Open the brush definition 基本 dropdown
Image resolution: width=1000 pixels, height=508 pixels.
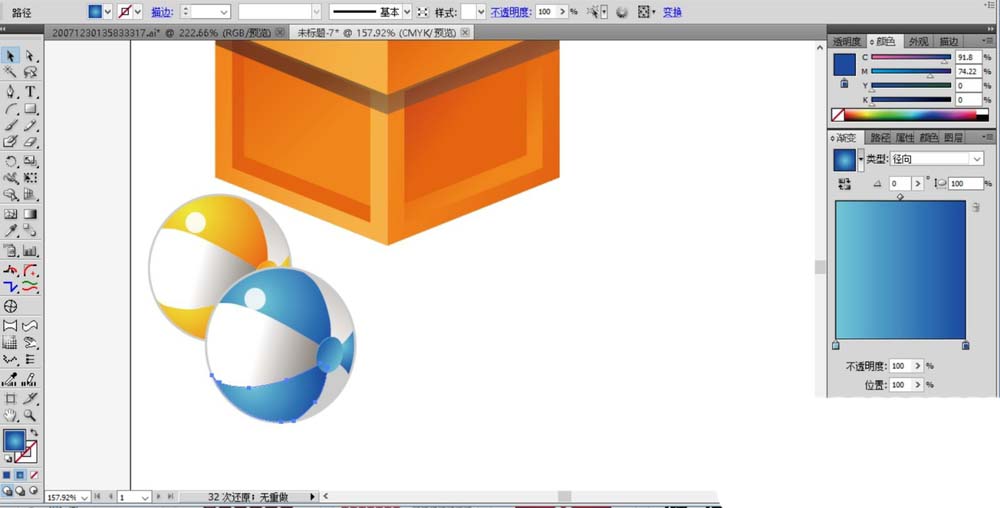[x=407, y=12]
